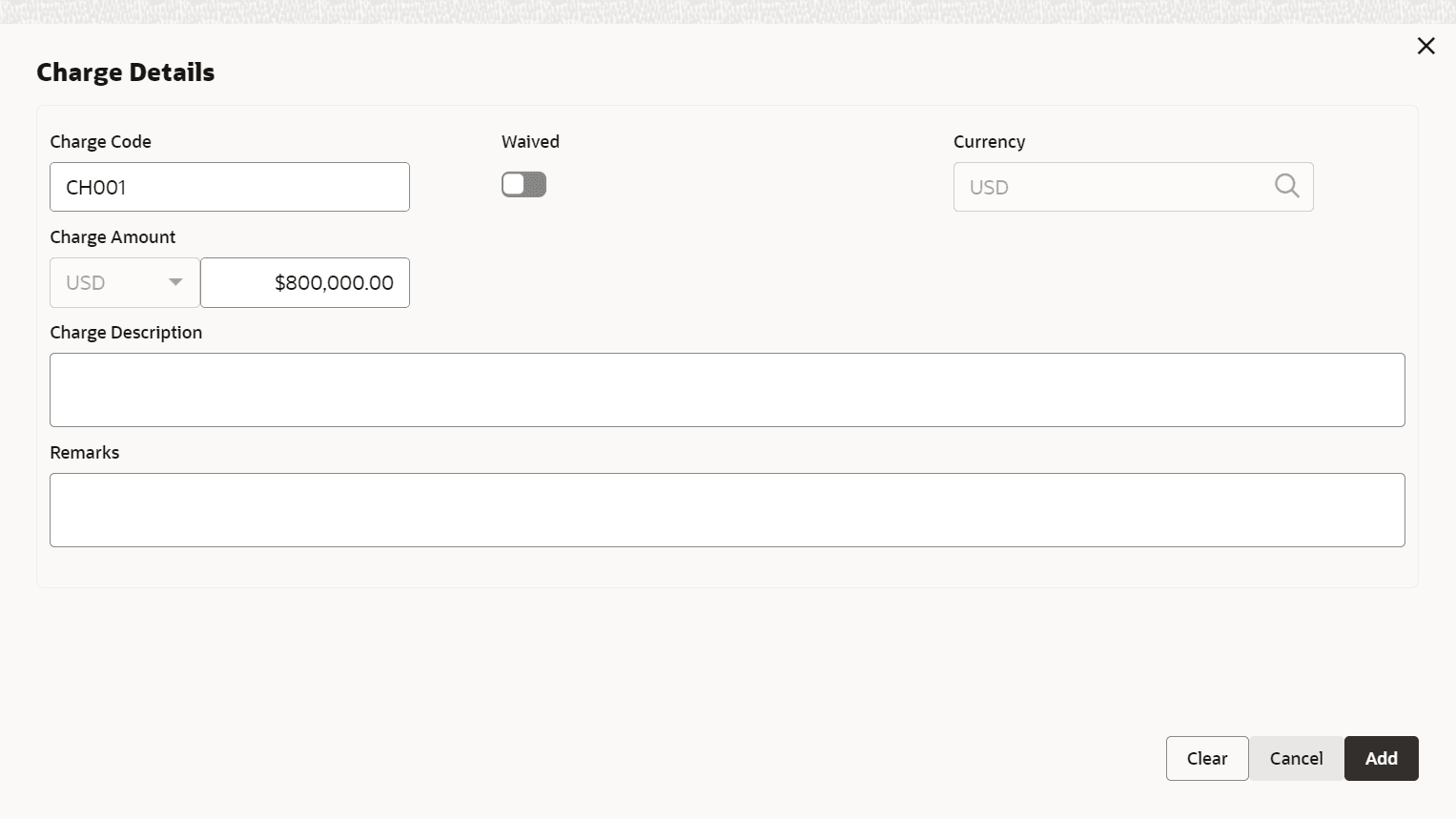Focus the Charge Code input field
This screenshot has height=819, width=1456.
point(230,187)
